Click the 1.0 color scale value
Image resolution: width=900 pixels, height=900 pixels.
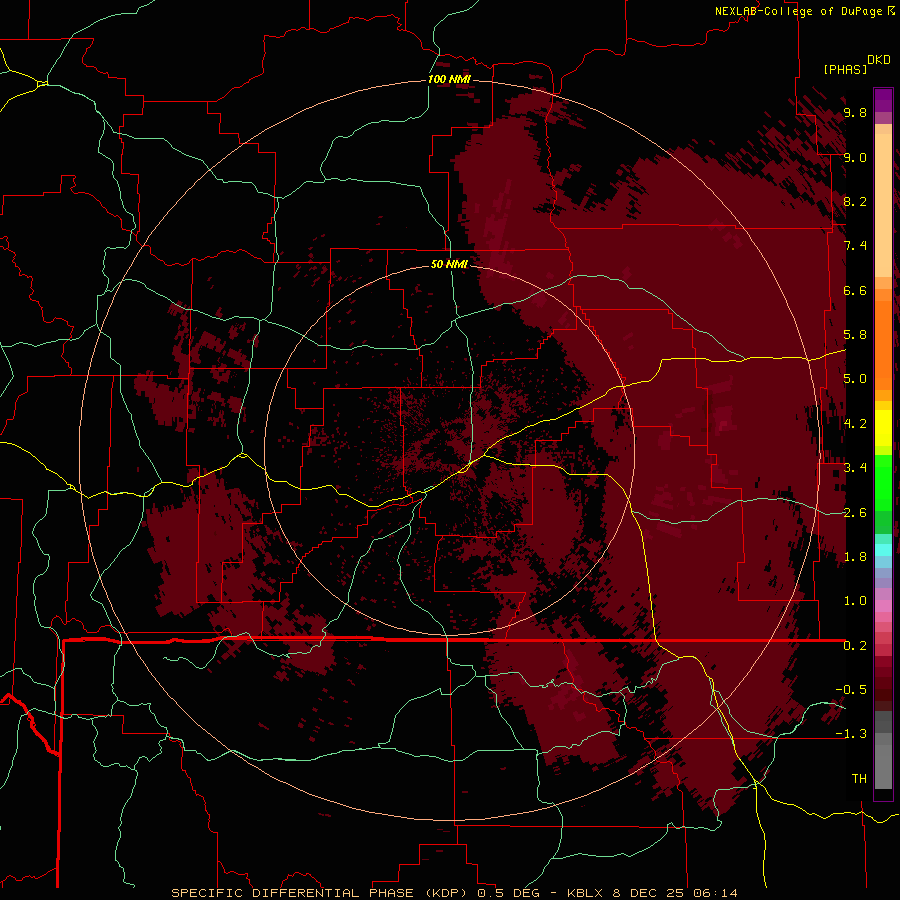coord(855,601)
